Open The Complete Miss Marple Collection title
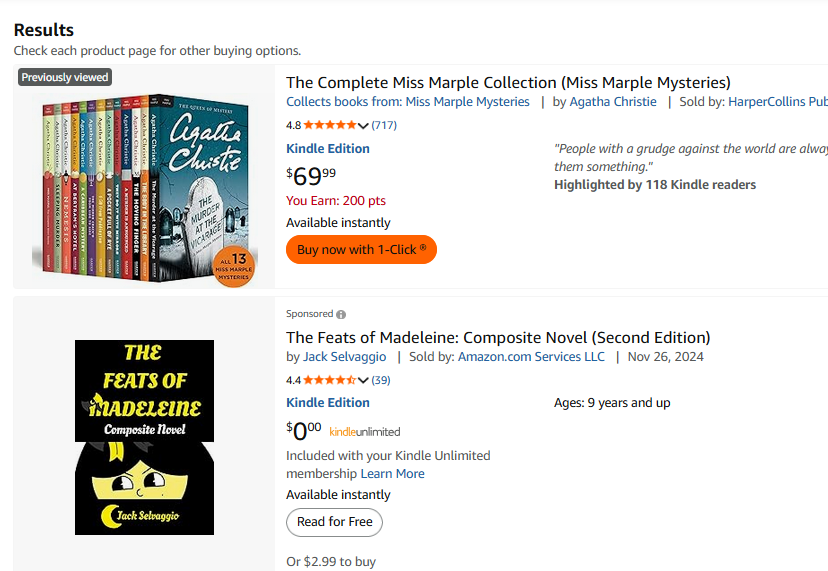 [508, 82]
